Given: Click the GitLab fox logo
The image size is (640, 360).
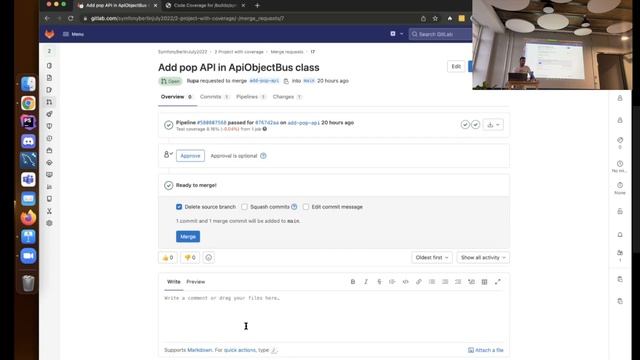Looking at the screenshot, I should click(50, 34).
